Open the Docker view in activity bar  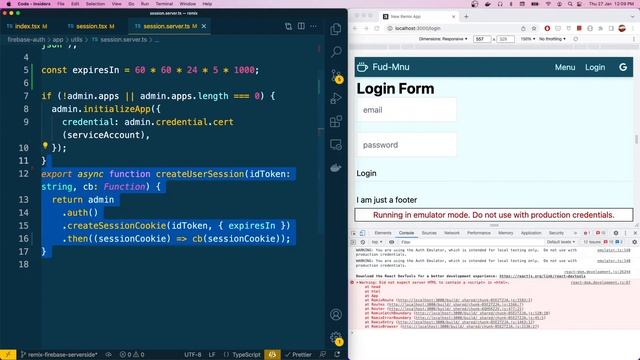336,167
